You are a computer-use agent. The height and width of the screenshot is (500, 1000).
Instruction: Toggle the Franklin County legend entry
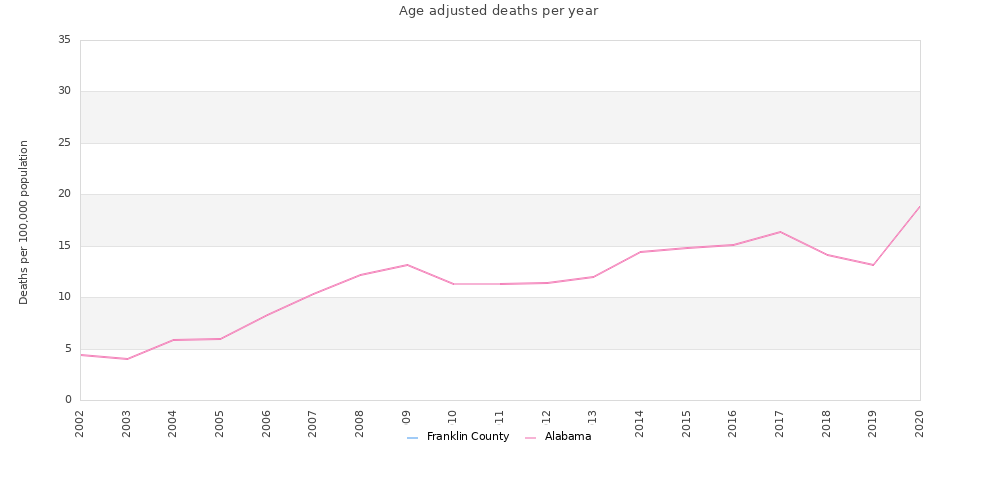click(458, 437)
